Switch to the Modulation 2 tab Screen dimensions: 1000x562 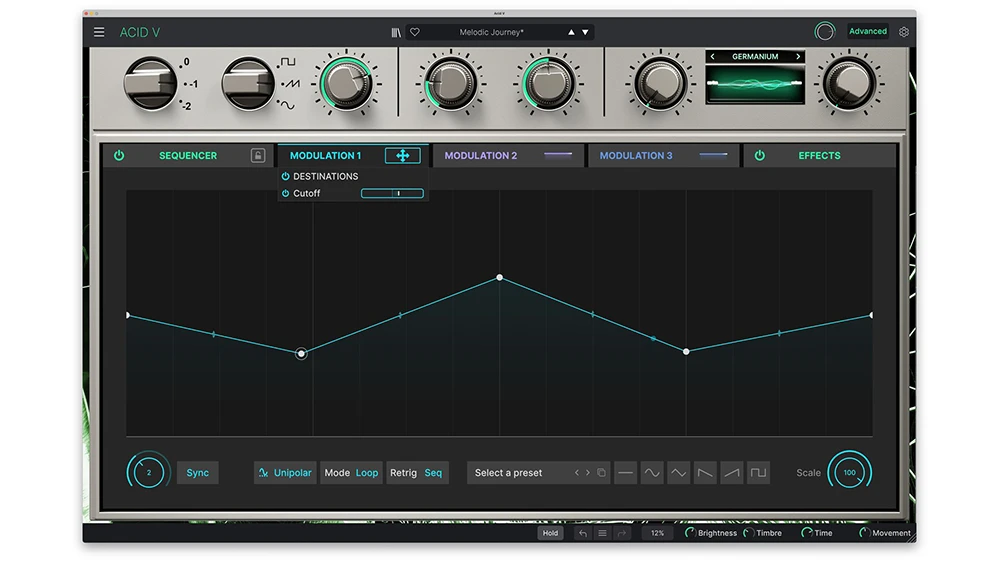481,156
